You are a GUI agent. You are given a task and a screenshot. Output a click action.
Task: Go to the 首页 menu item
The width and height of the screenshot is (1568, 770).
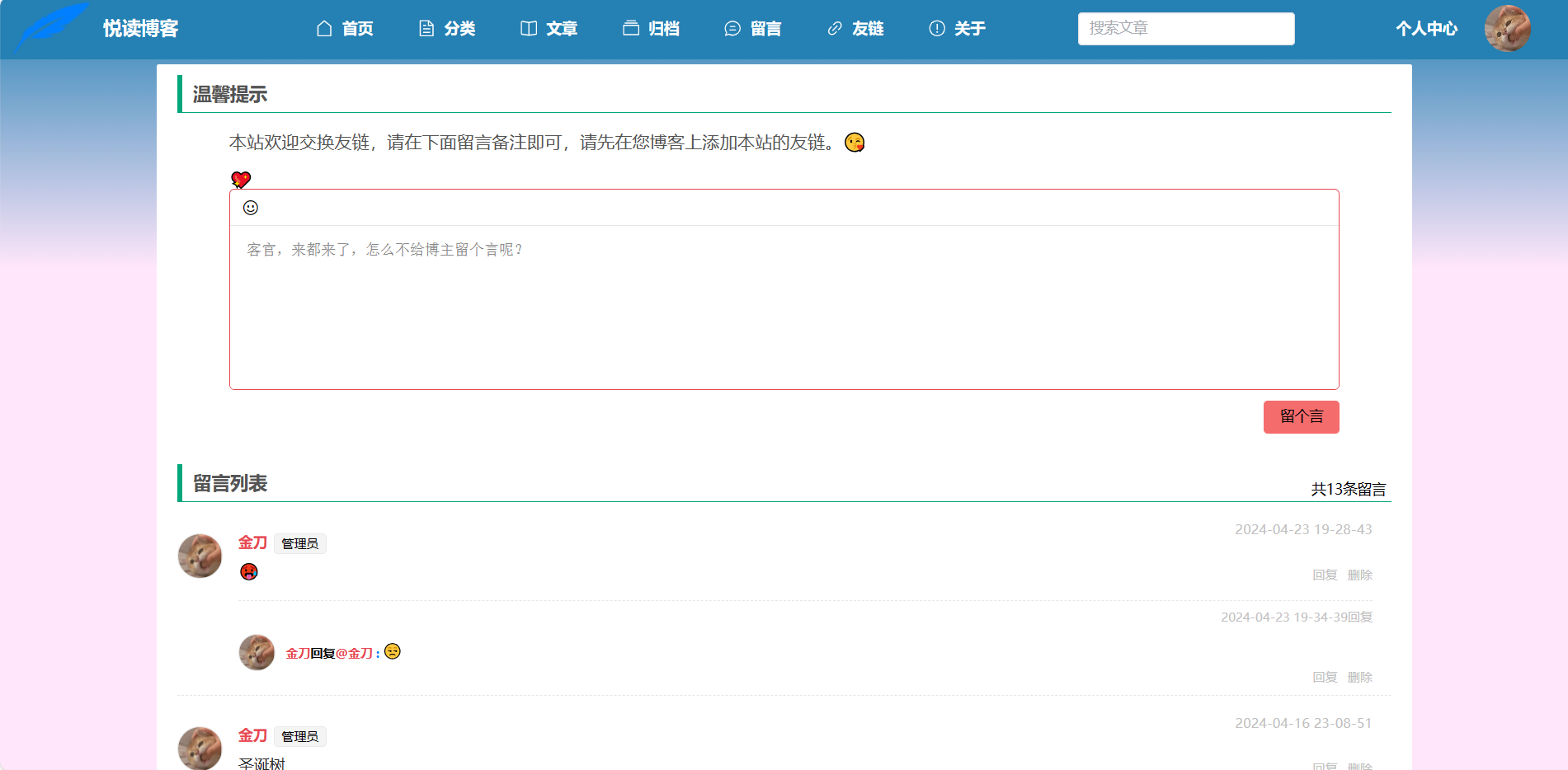coord(358,29)
